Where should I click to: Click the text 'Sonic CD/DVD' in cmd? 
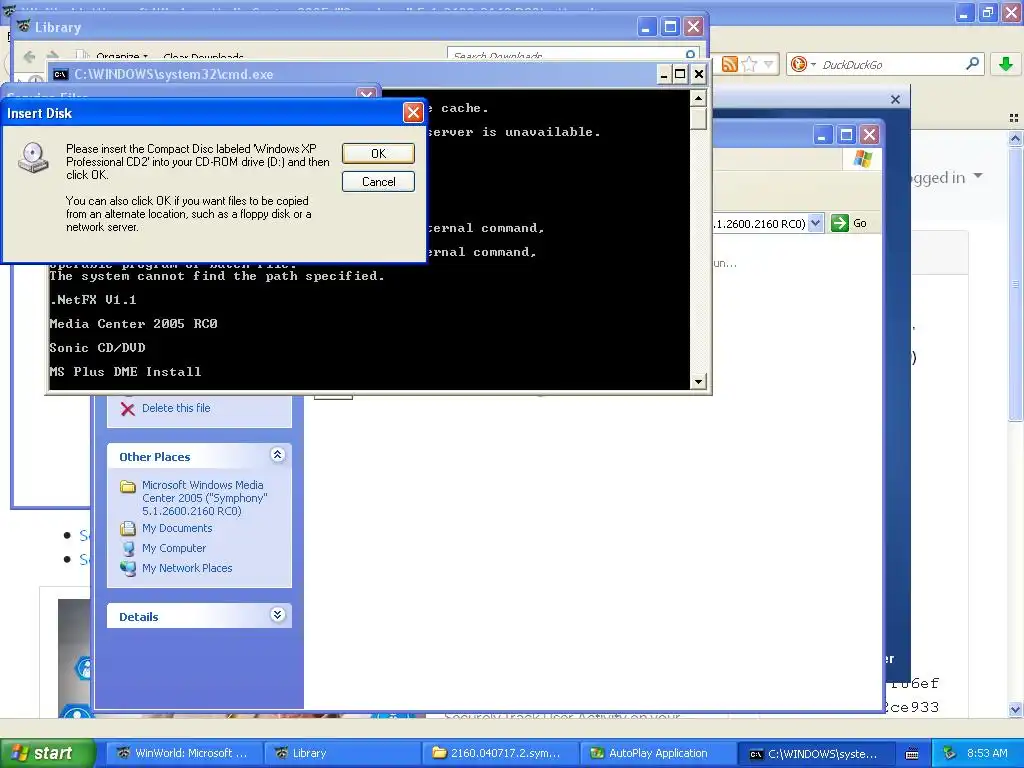point(97,347)
